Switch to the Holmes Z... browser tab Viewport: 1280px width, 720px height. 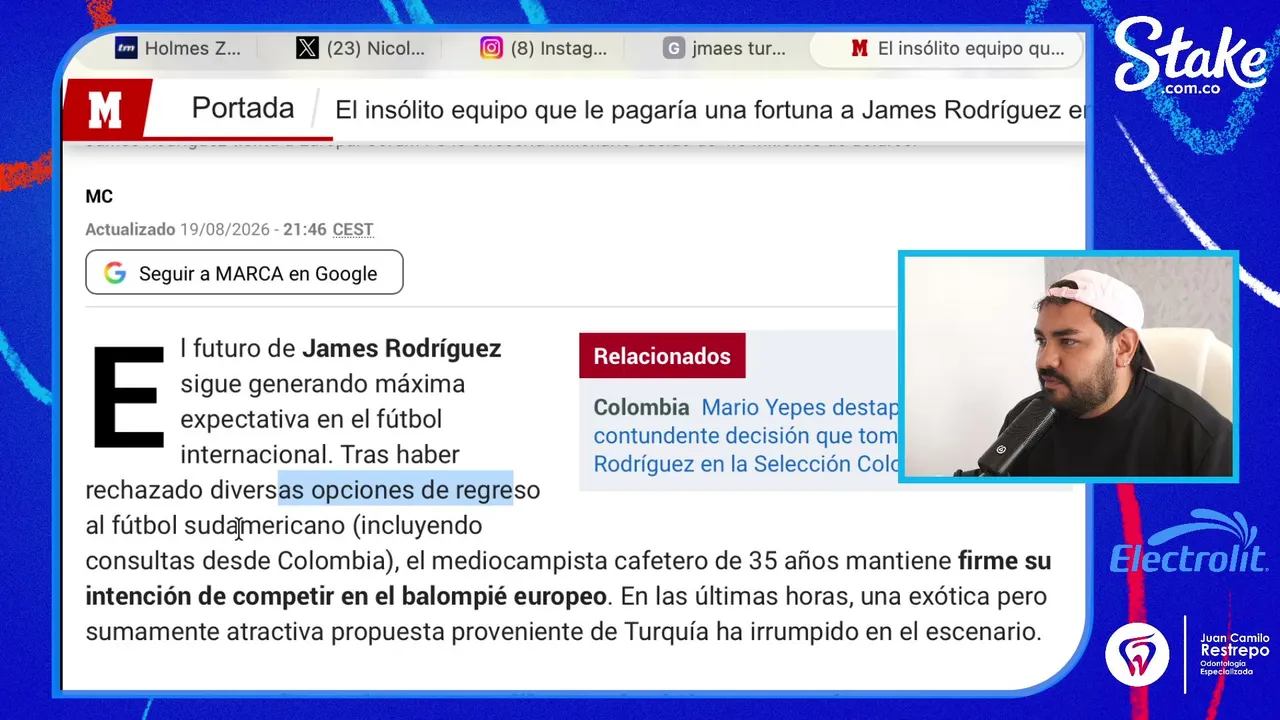tap(178, 48)
